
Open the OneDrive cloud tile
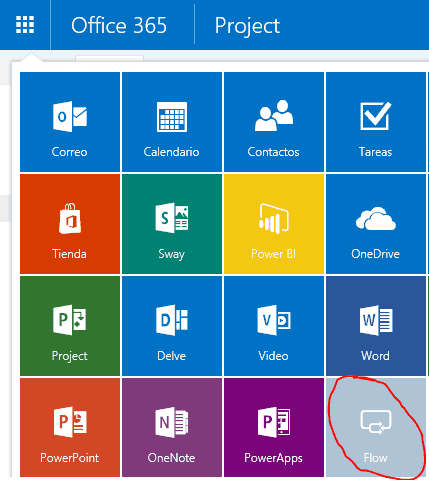click(376, 224)
